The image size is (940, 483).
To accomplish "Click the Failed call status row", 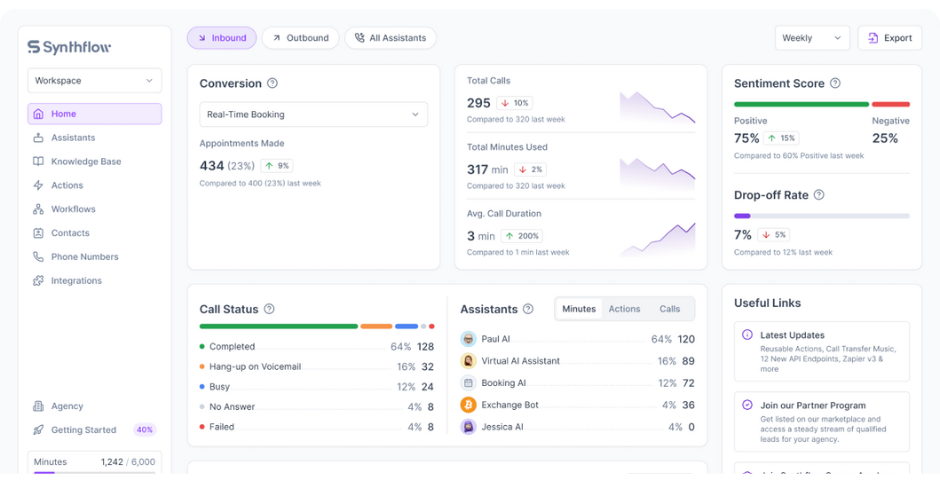I will click(317, 427).
